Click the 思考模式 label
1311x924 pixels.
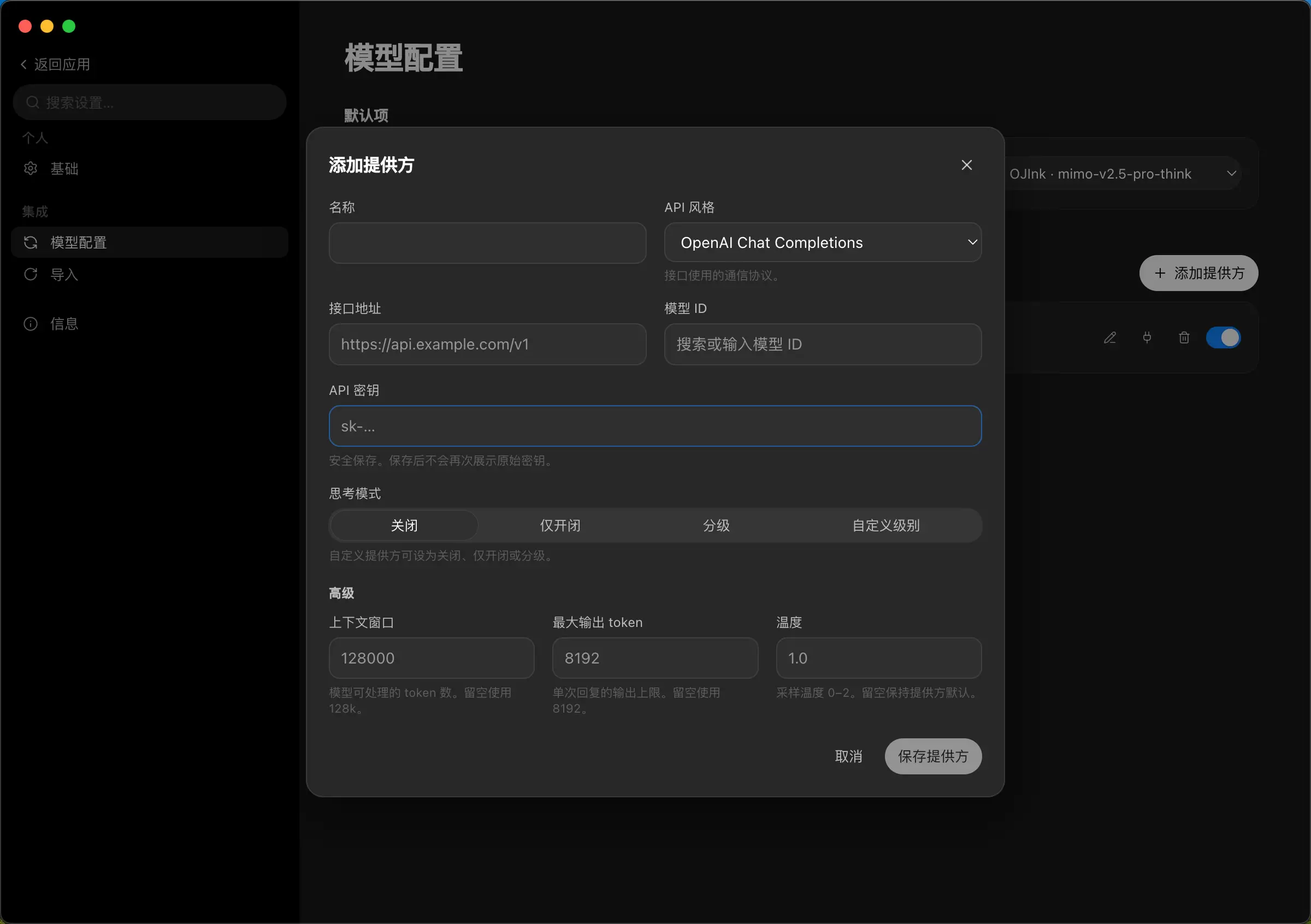click(x=355, y=494)
